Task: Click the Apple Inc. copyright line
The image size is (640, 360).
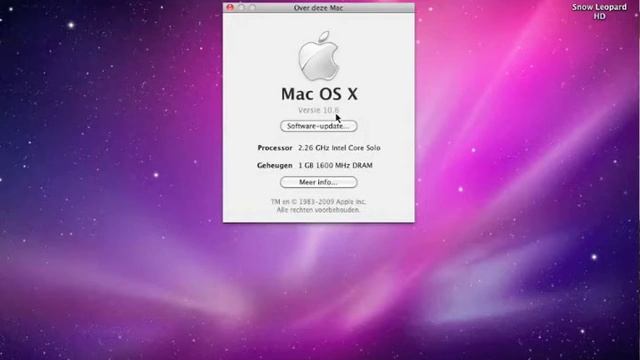Action: click(318, 202)
